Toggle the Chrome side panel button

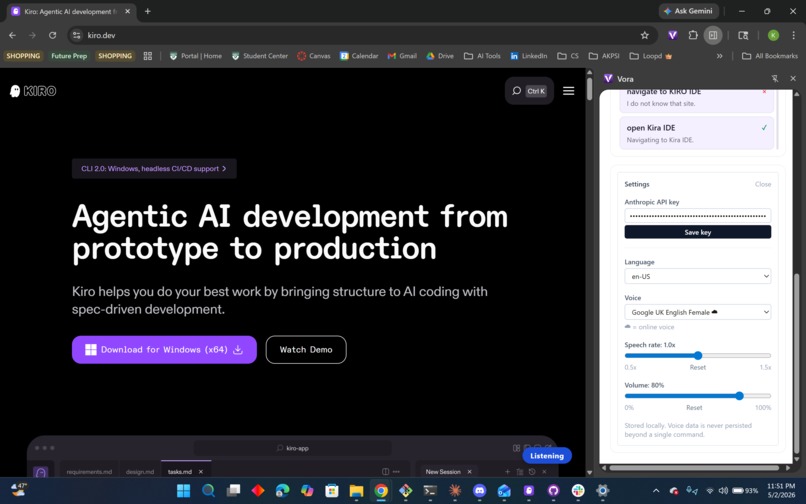coord(713,35)
